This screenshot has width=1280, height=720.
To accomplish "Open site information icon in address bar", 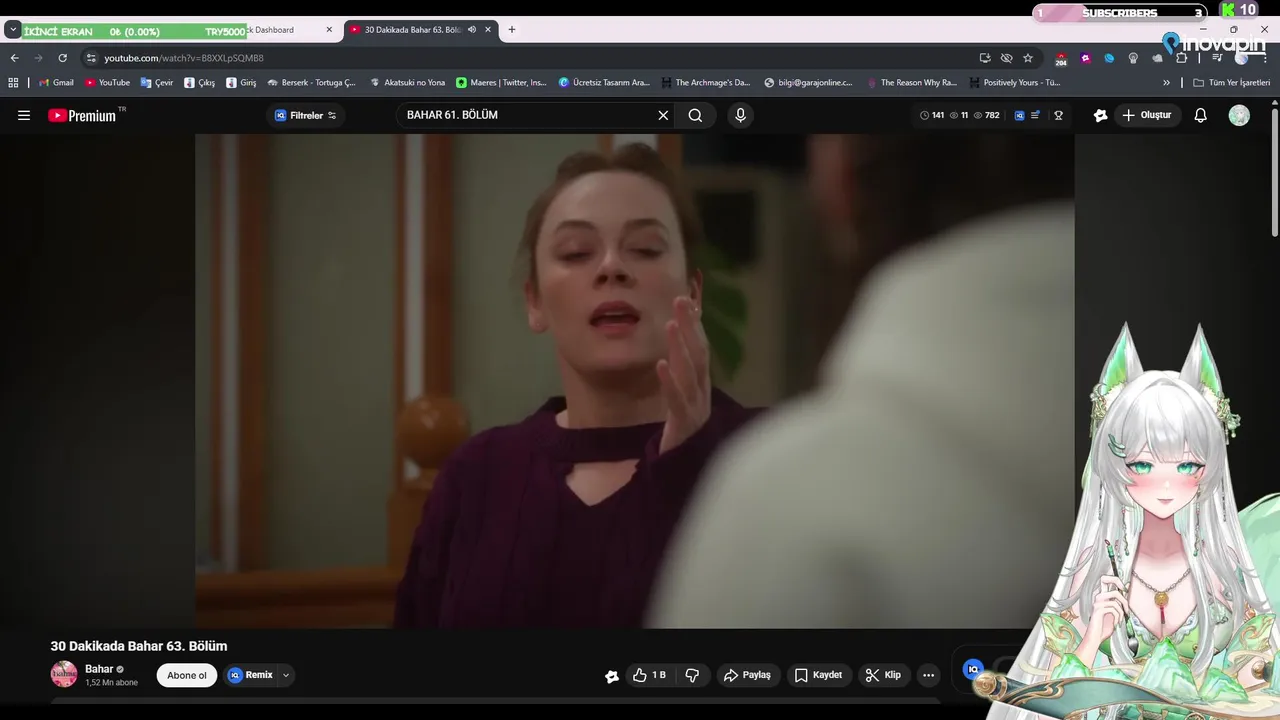I will click(x=91, y=58).
